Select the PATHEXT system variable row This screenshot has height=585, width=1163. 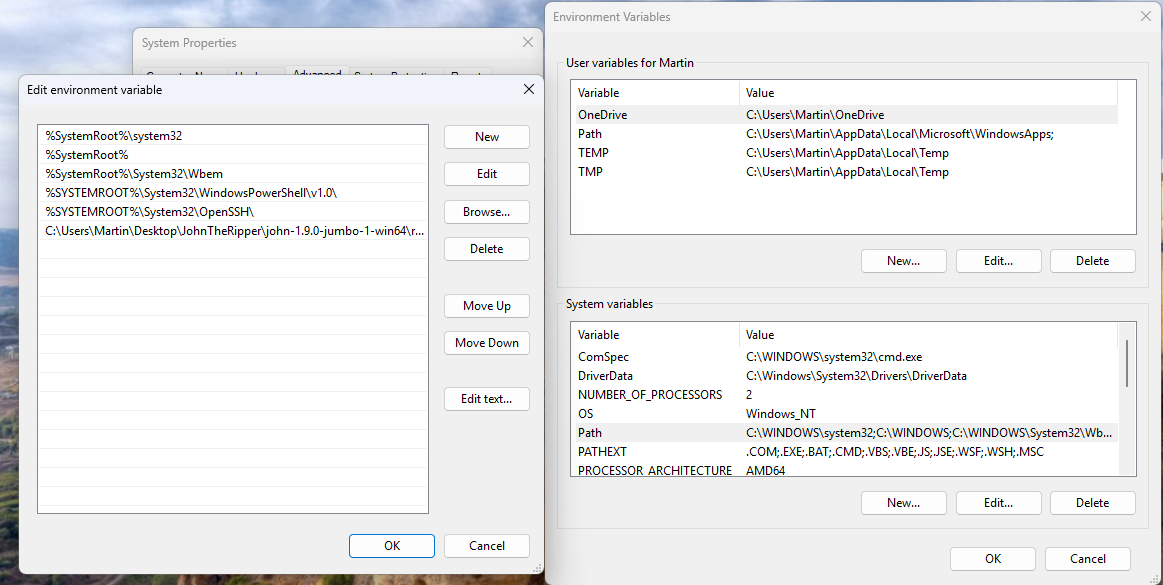point(844,452)
